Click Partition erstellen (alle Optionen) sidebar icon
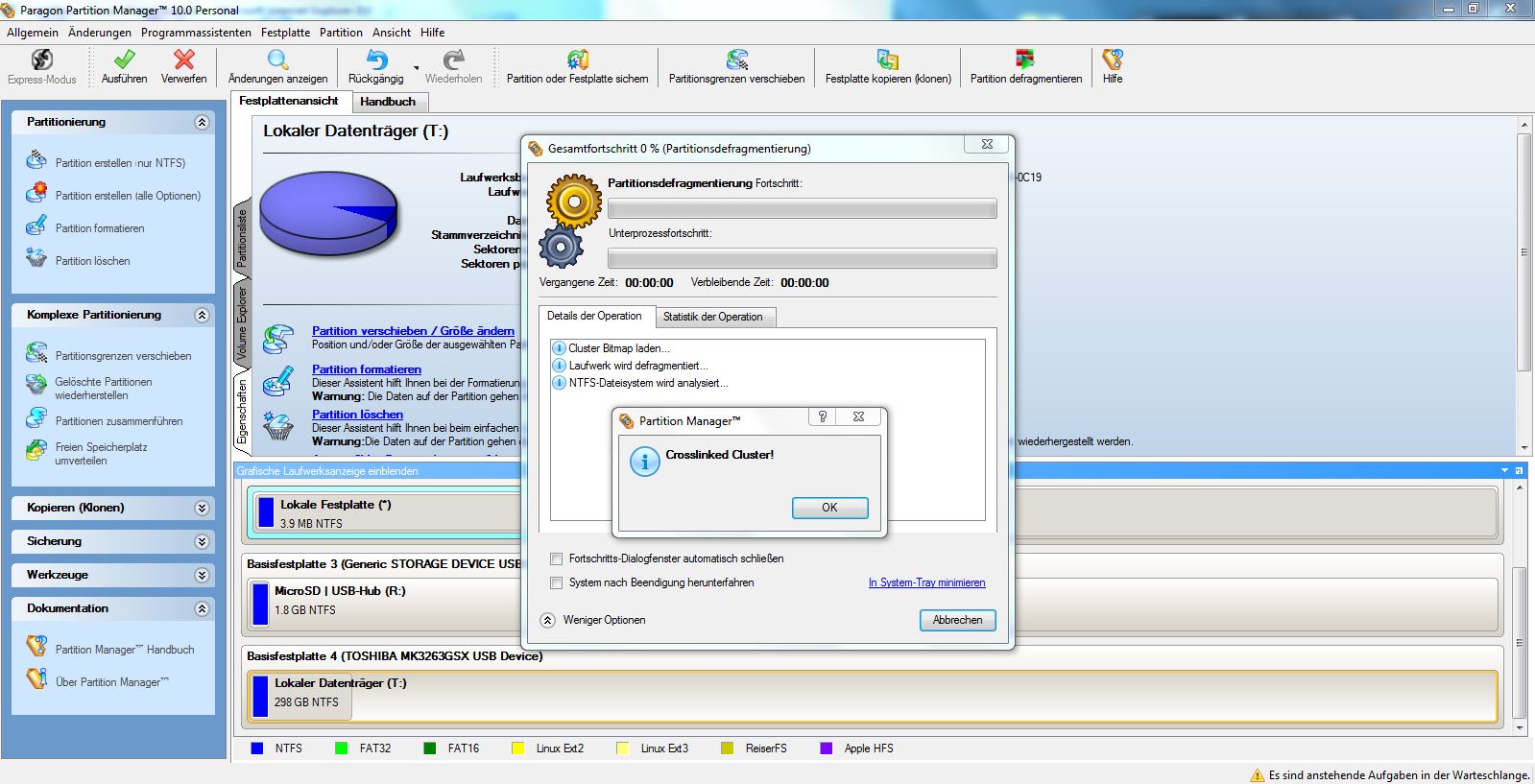The width and height of the screenshot is (1535, 784). coord(36,193)
